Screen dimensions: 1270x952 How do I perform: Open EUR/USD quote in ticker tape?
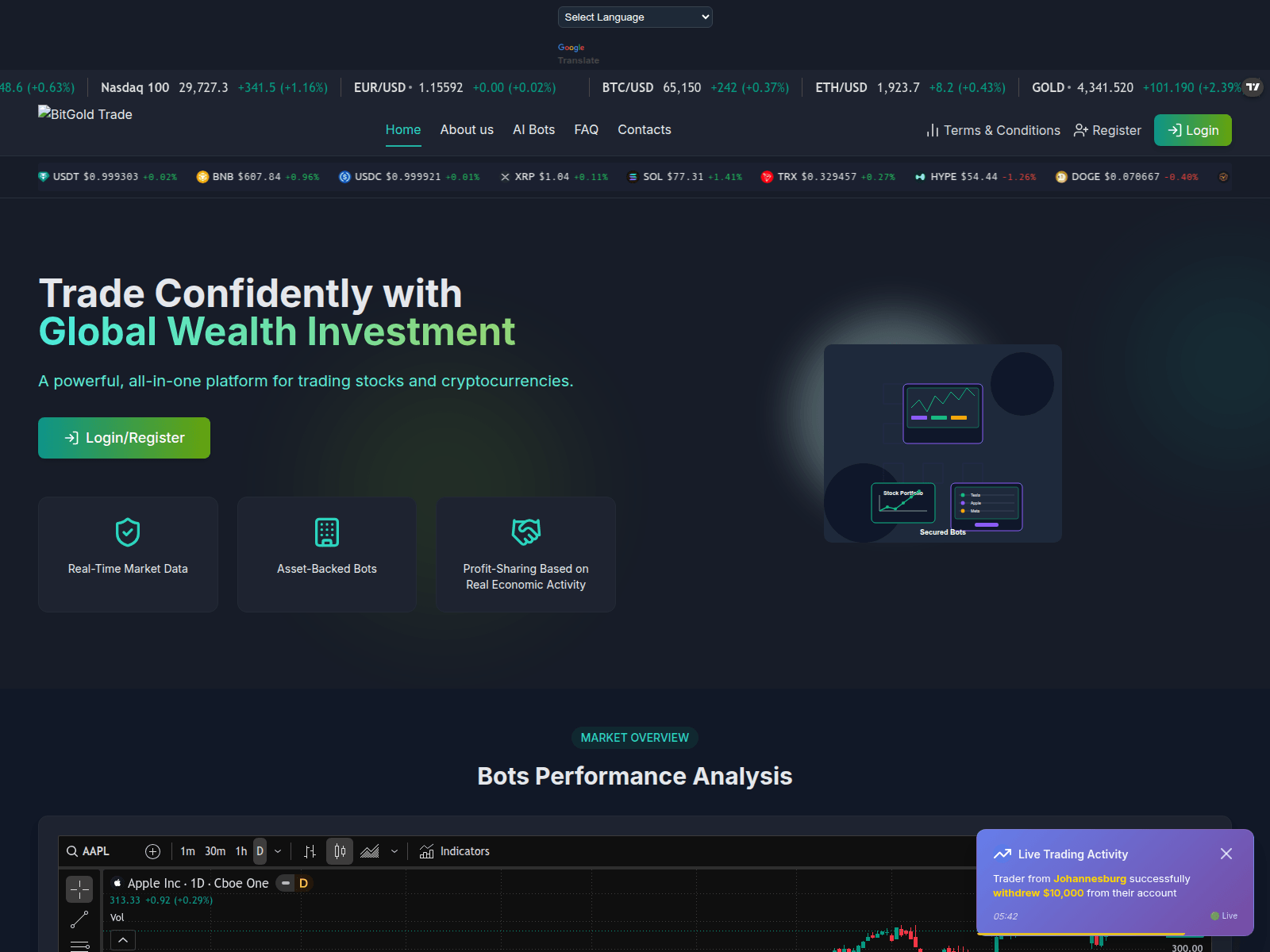[455, 87]
